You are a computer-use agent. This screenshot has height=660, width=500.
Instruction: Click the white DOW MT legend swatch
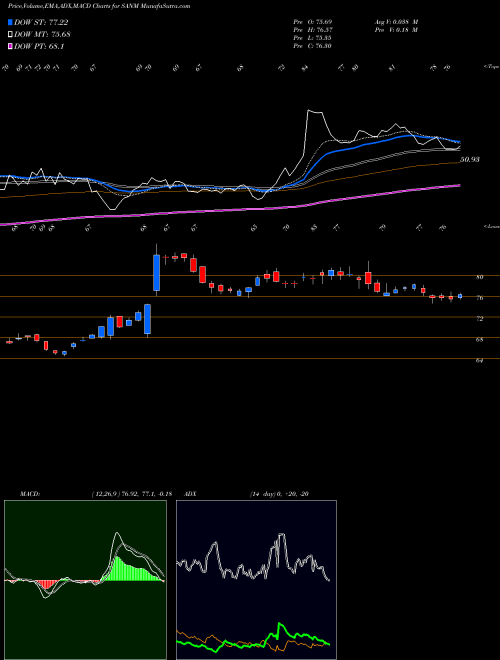tap(11, 35)
